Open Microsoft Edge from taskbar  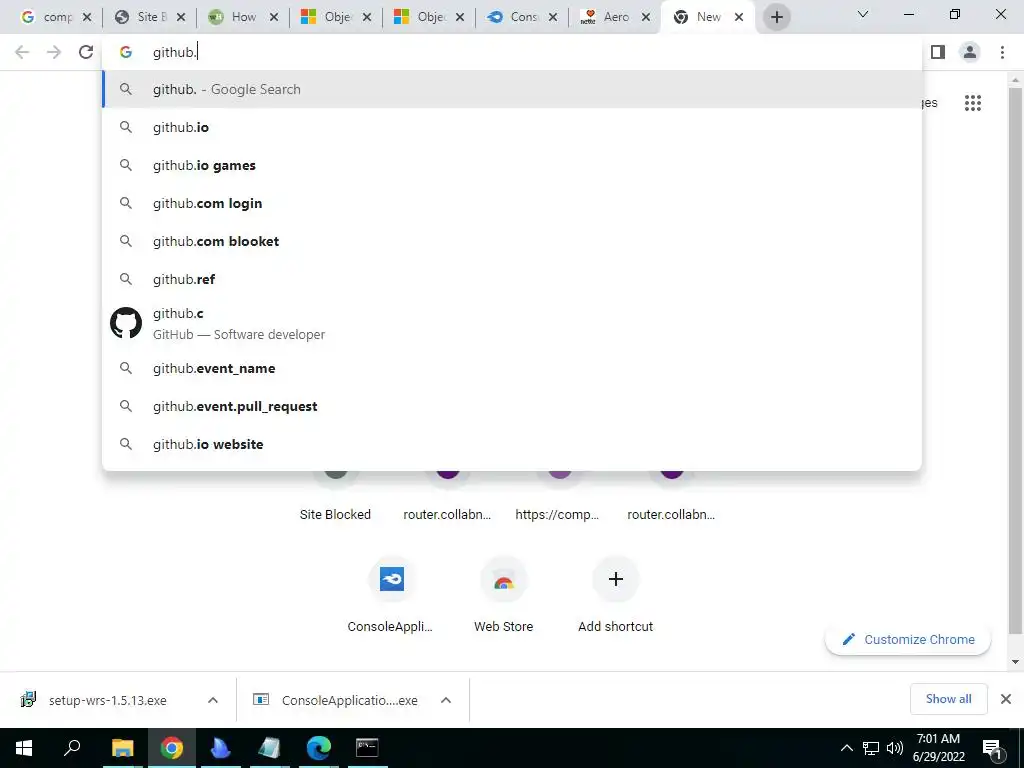click(319, 748)
